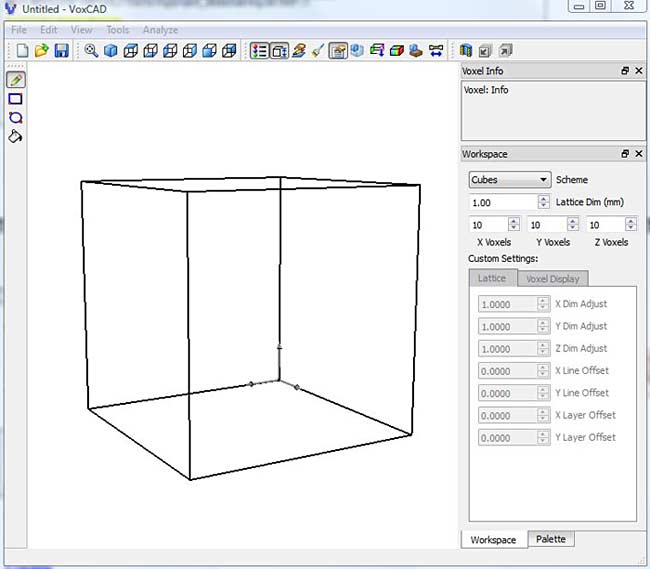Viewport: 650px width, 569px height.
Task: Click the grey import arrow icon
Action: [x=485, y=51]
